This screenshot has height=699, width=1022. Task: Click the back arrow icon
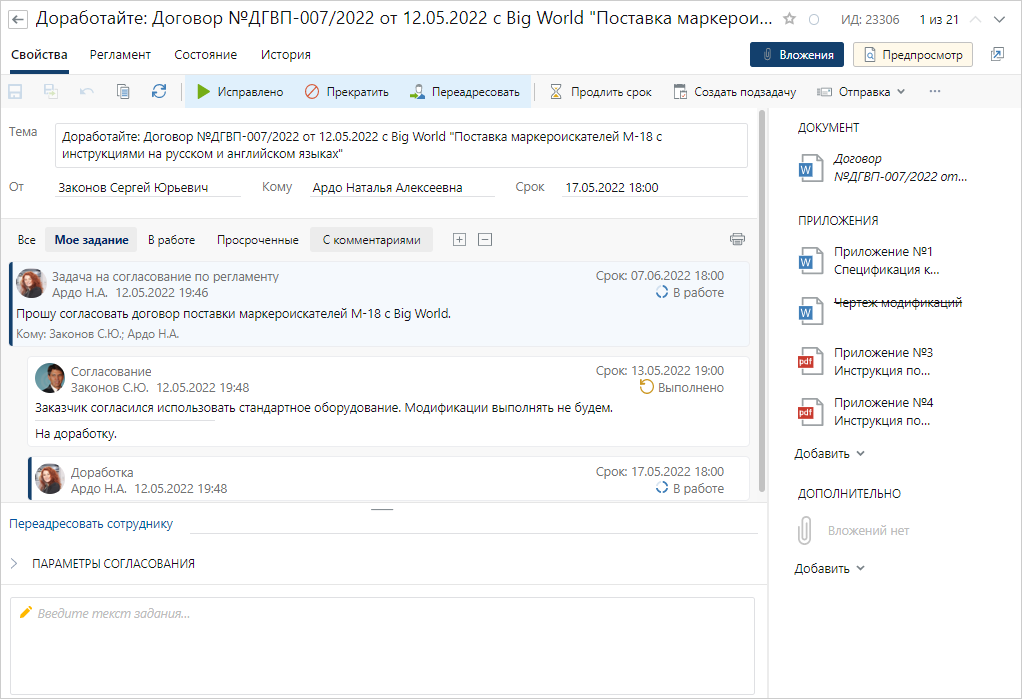tap(17, 19)
